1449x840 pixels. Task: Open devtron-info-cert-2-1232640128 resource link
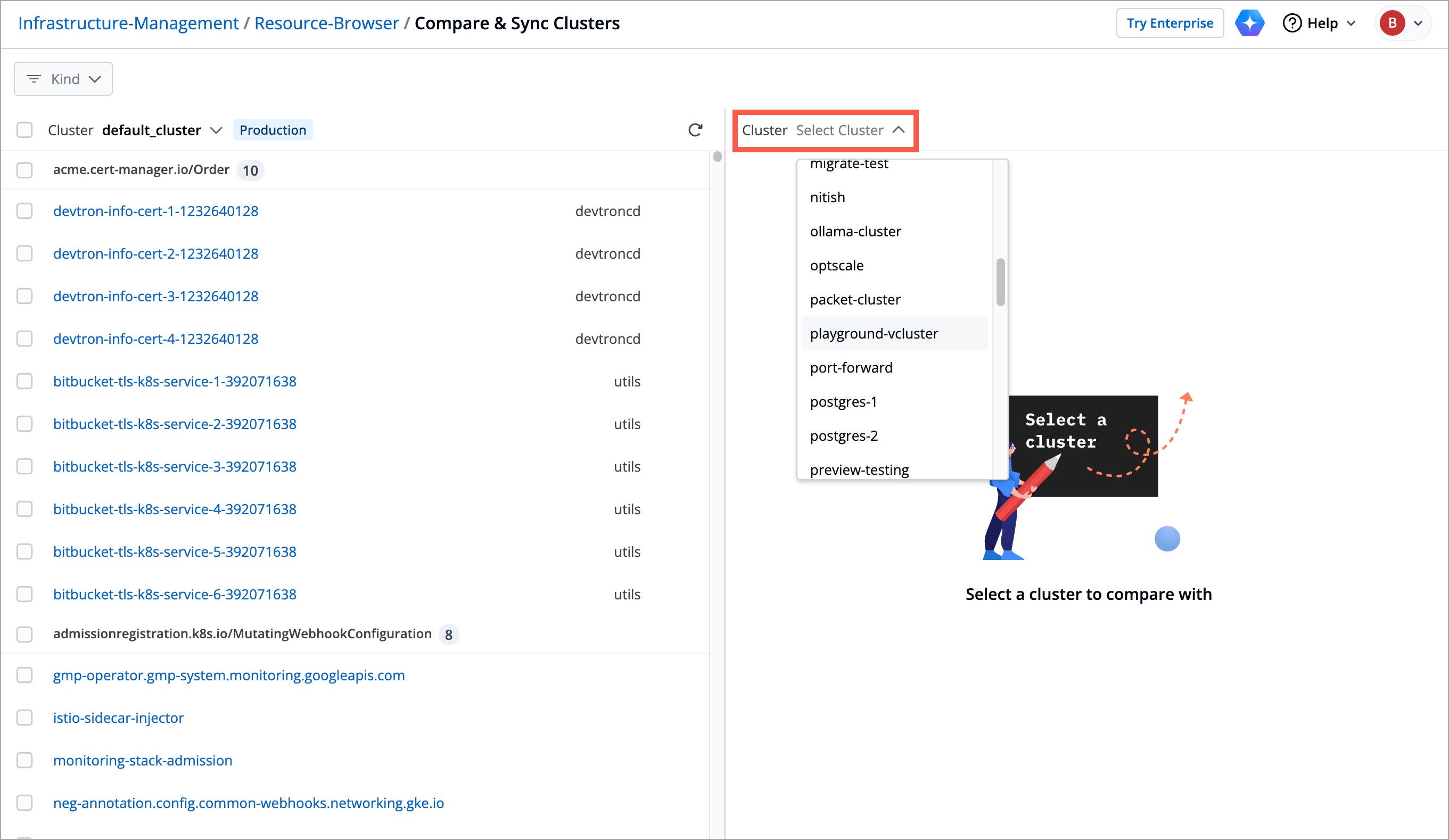point(155,253)
